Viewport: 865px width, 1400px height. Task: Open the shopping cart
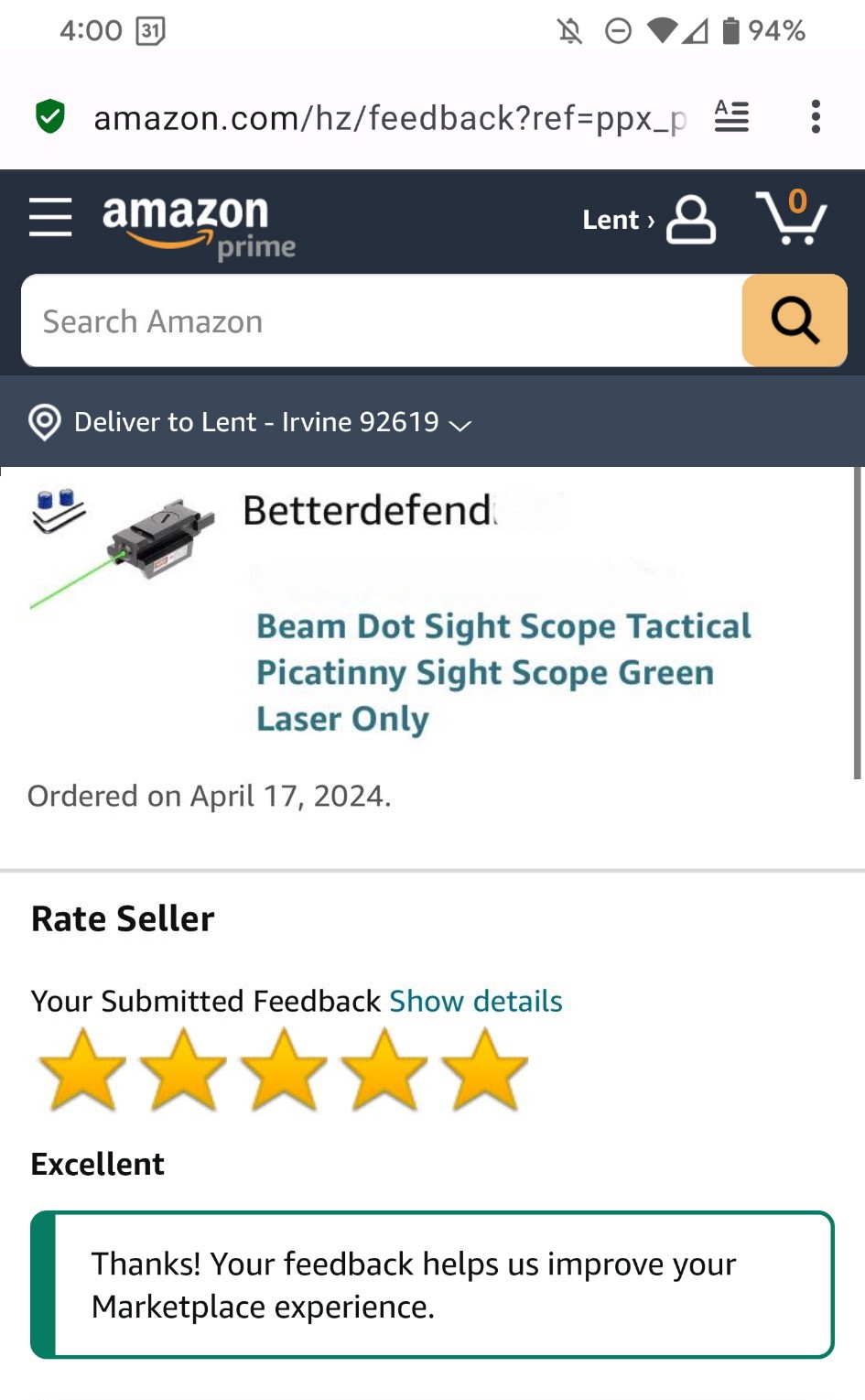791,218
